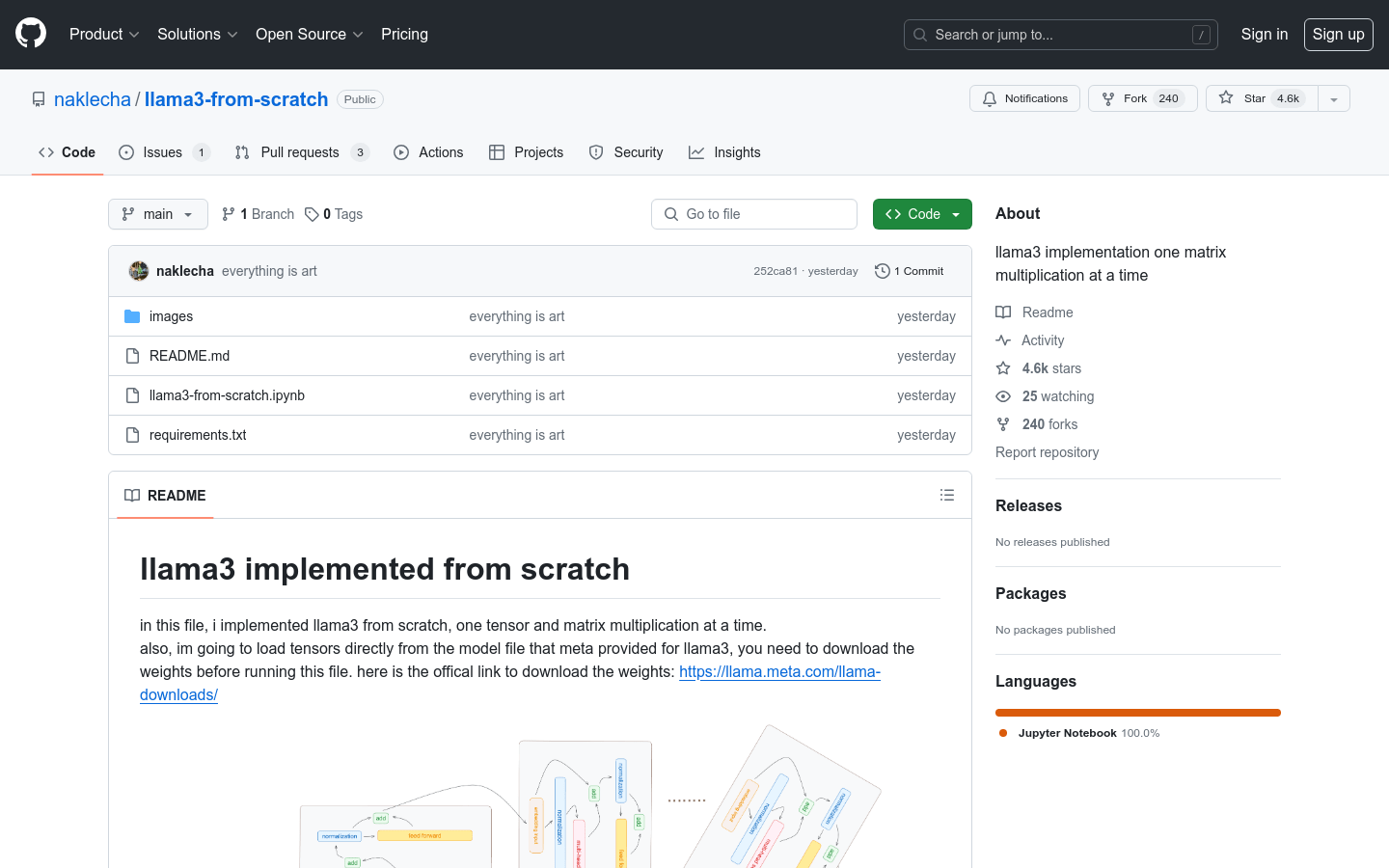Open the Releases heading link
This screenshot has height=868, width=1389.
coord(1028,505)
